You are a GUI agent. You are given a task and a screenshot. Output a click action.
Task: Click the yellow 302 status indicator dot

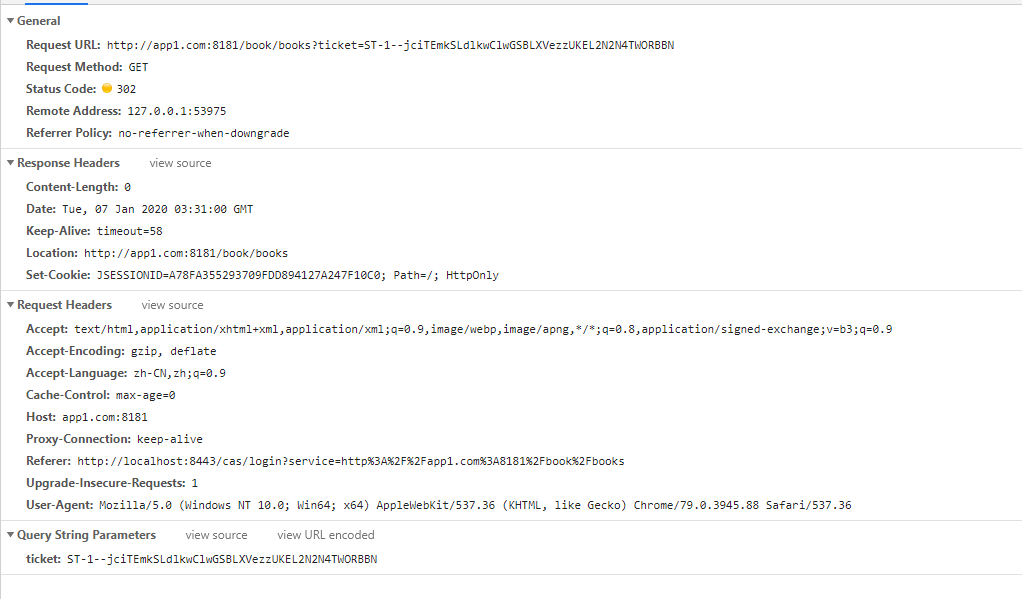107,88
